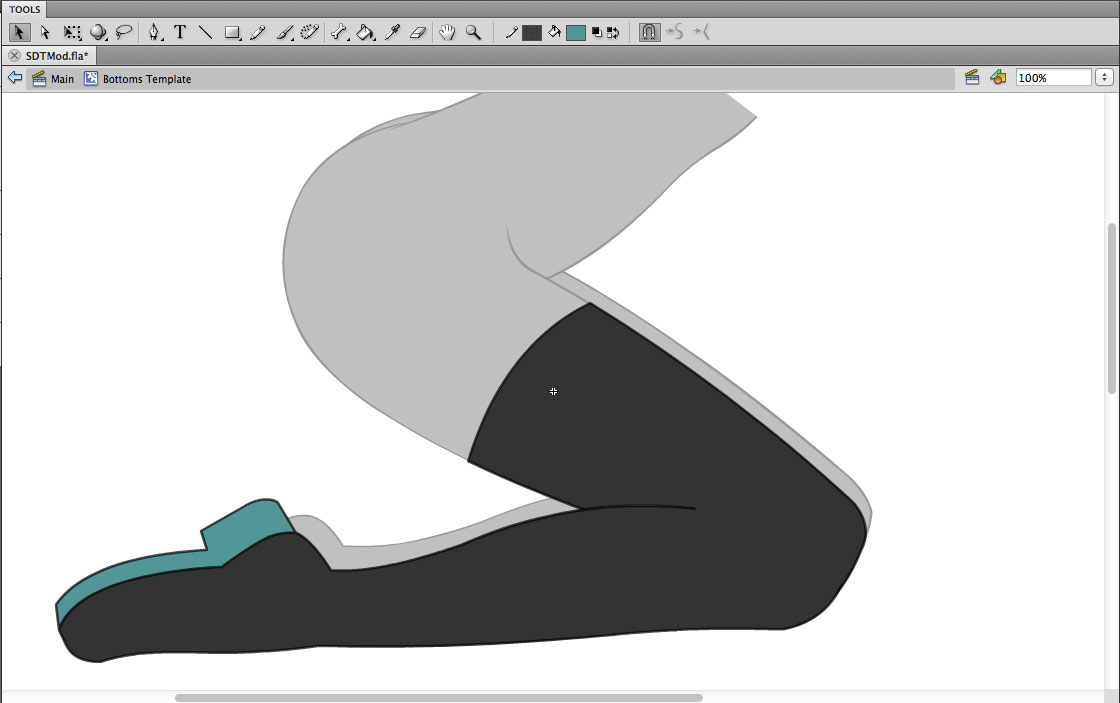Select the Free Transform tool
This screenshot has height=703, width=1120.
pyautogui.click(x=72, y=32)
